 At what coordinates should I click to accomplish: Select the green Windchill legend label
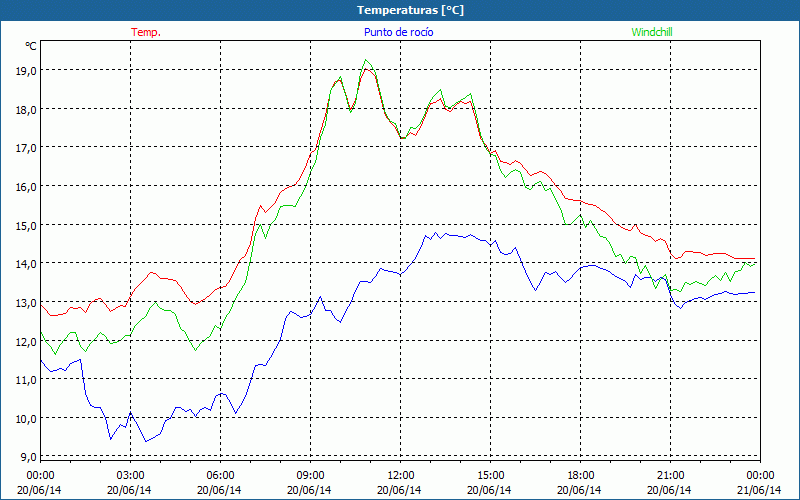pyautogui.click(x=652, y=32)
